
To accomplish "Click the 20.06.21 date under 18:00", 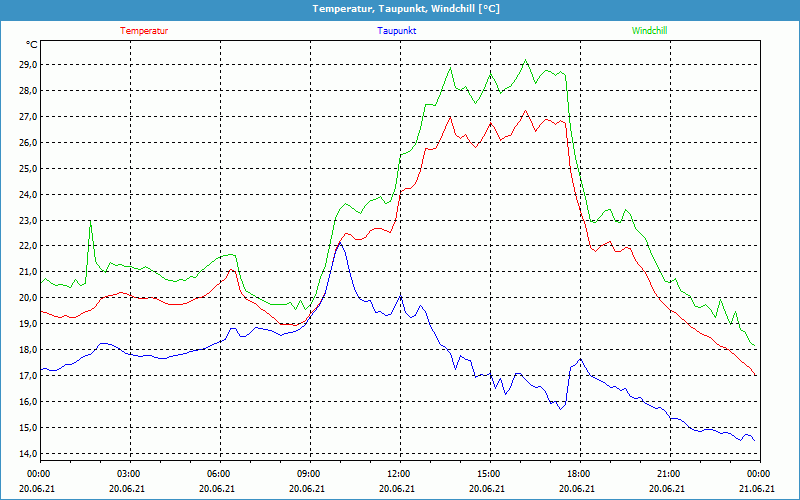I will (x=577, y=489).
